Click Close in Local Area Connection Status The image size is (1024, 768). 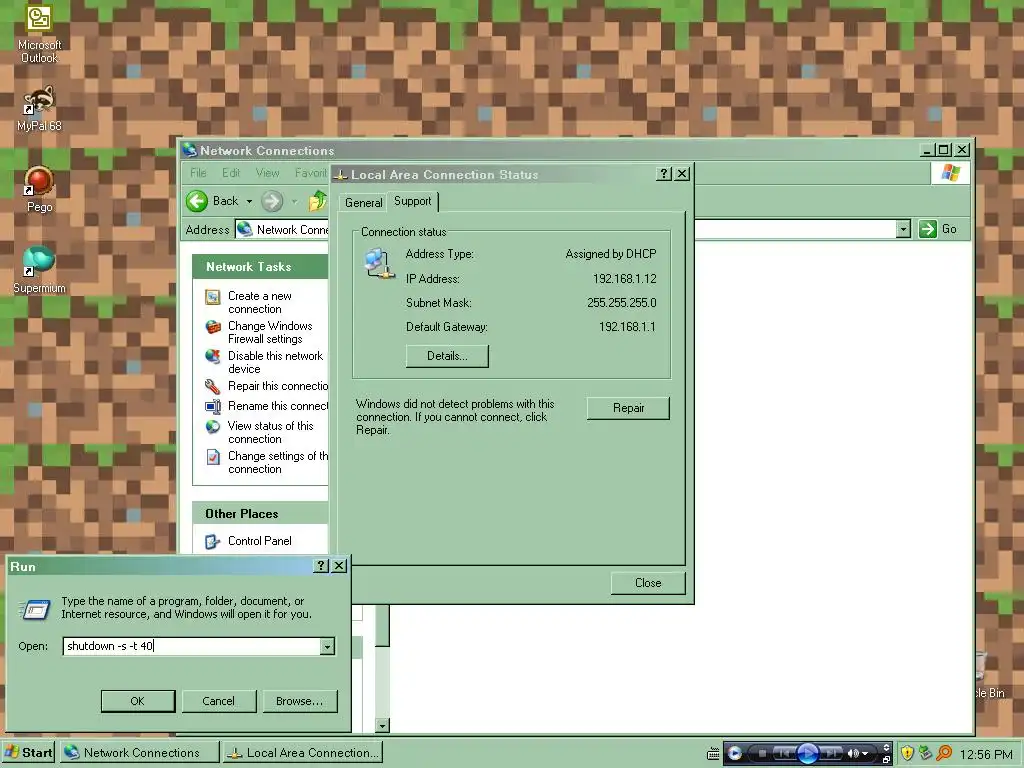tap(648, 583)
